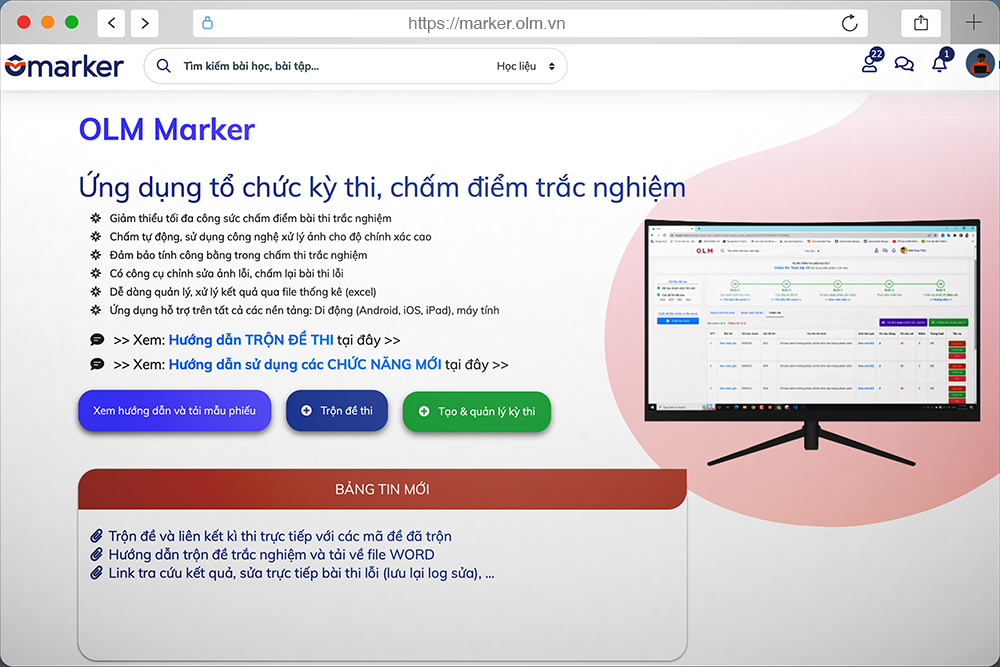Screen dimensions: 1000x667
Task: Click the speech bubble beside Hướng dẫn TRỘN ĐỀ THI
Action: click(95, 339)
